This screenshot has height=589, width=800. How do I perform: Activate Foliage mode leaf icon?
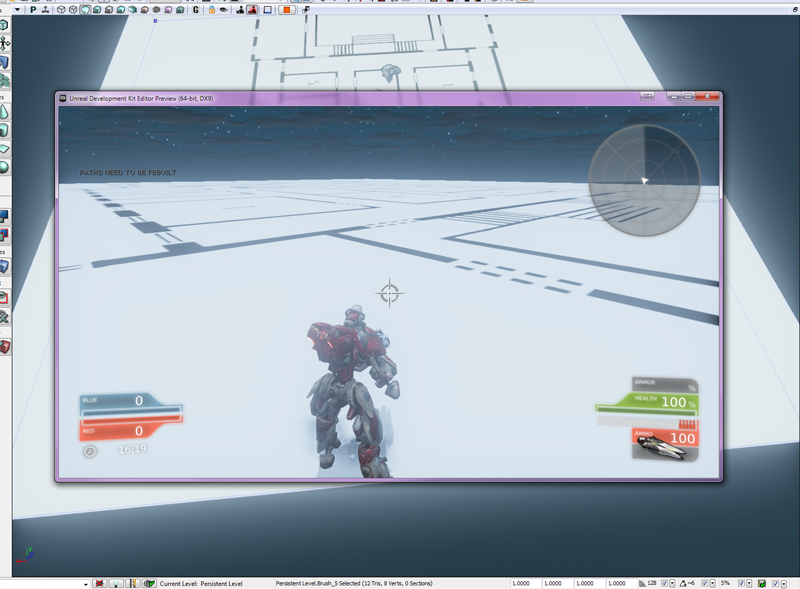(4, 81)
